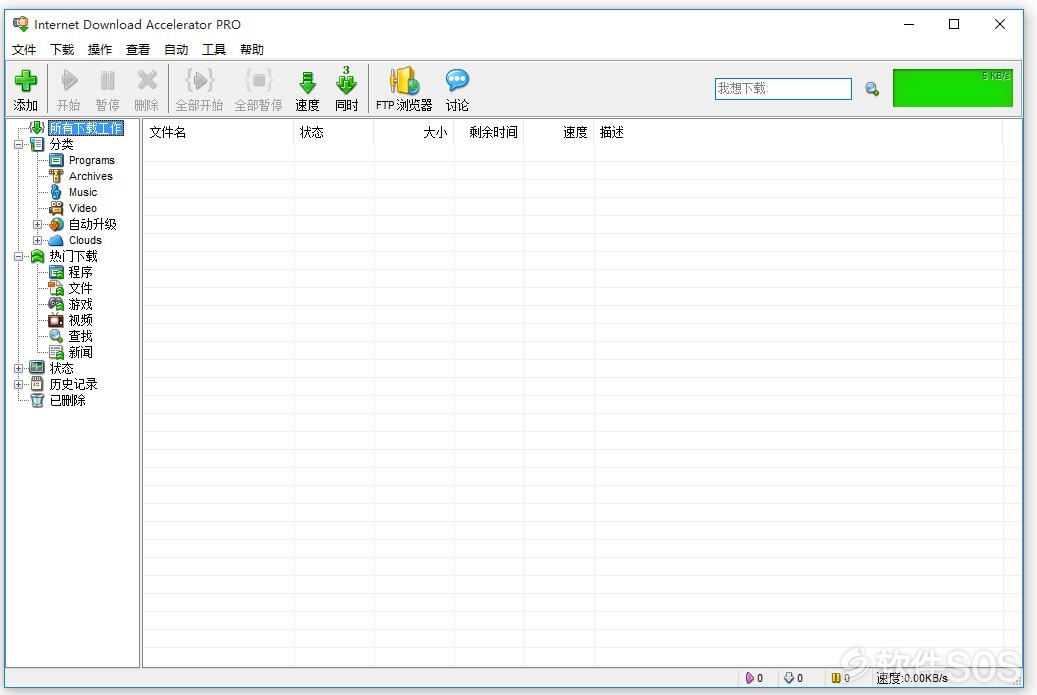Click the 查找 magnifier tree icon

tap(56, 336)
